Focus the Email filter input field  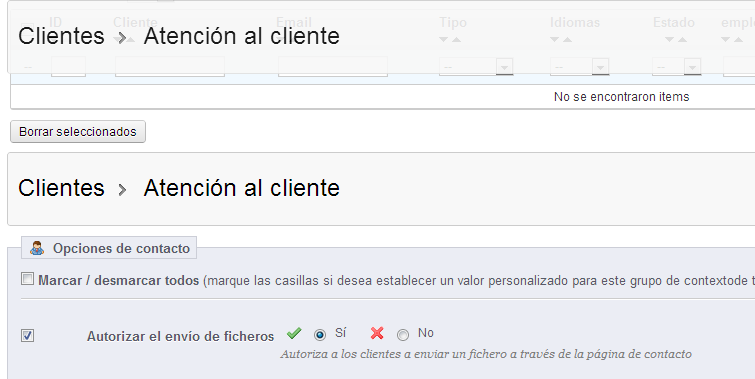(333, 66)
